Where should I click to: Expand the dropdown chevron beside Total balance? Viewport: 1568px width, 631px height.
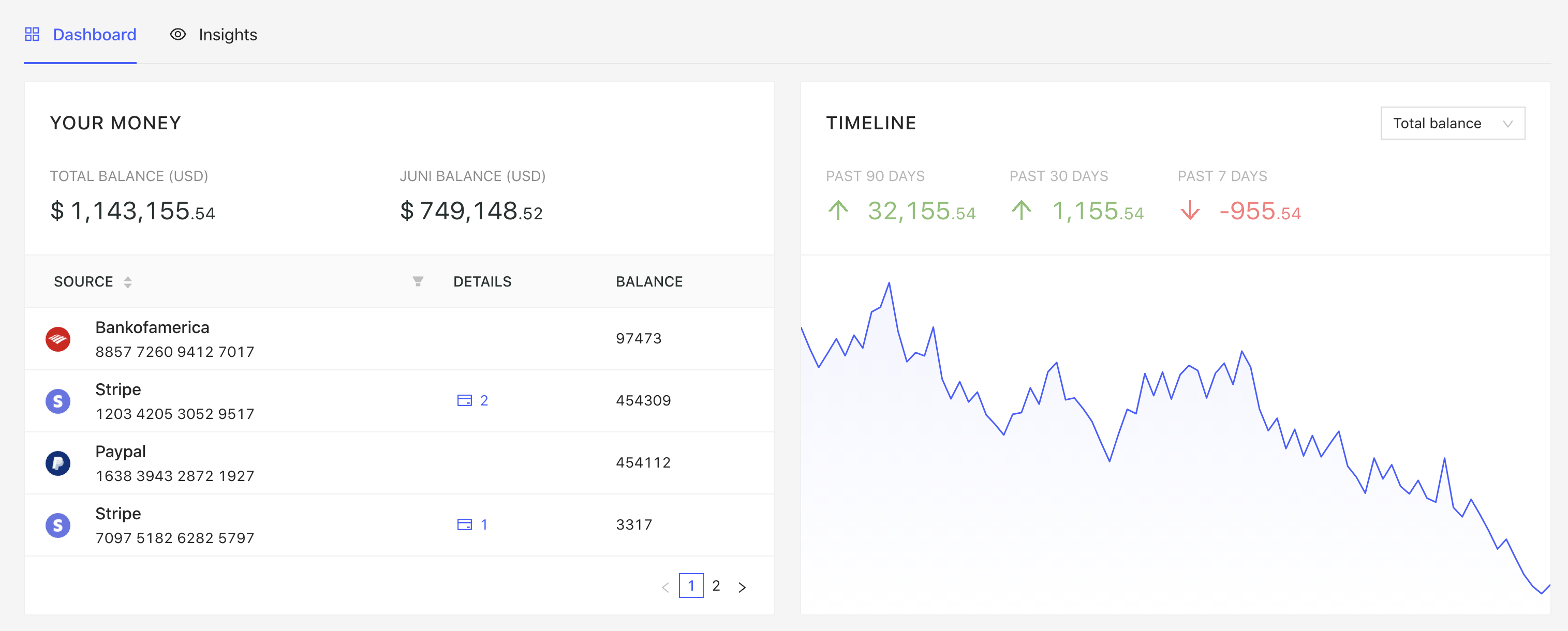1507,124
